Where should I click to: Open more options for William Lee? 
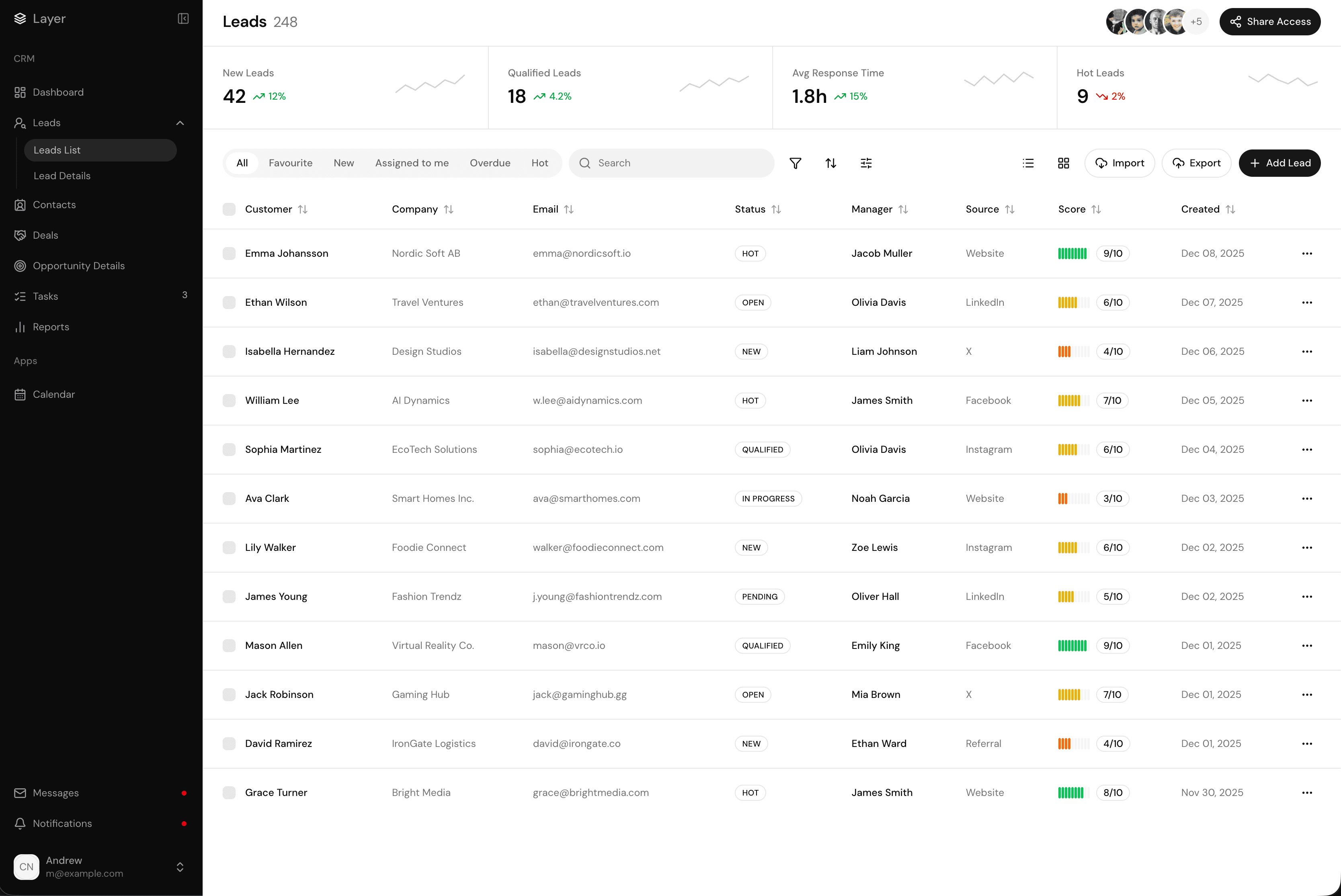coord(1307,401)
